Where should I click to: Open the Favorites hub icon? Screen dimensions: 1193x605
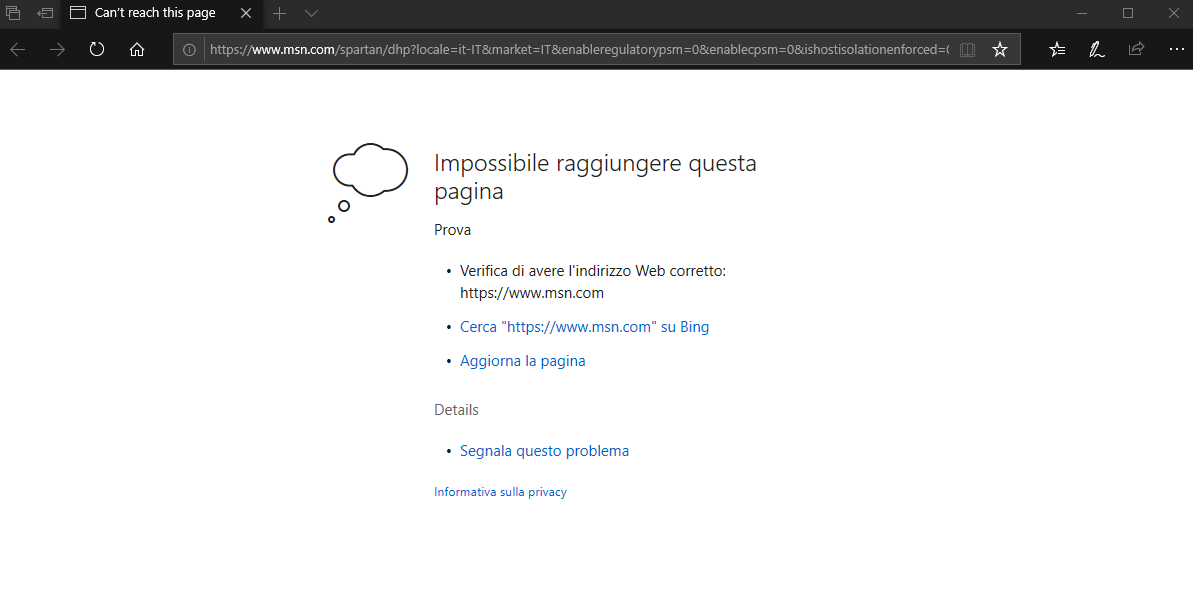click(x=1057, y=49)
